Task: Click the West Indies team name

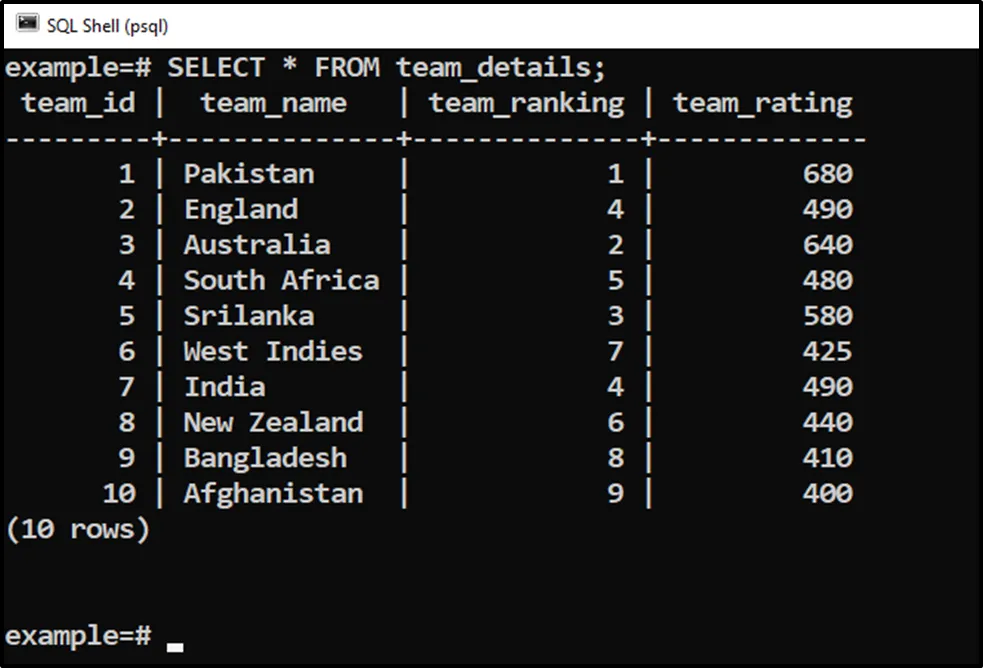Action: click(x=273, y=352)
